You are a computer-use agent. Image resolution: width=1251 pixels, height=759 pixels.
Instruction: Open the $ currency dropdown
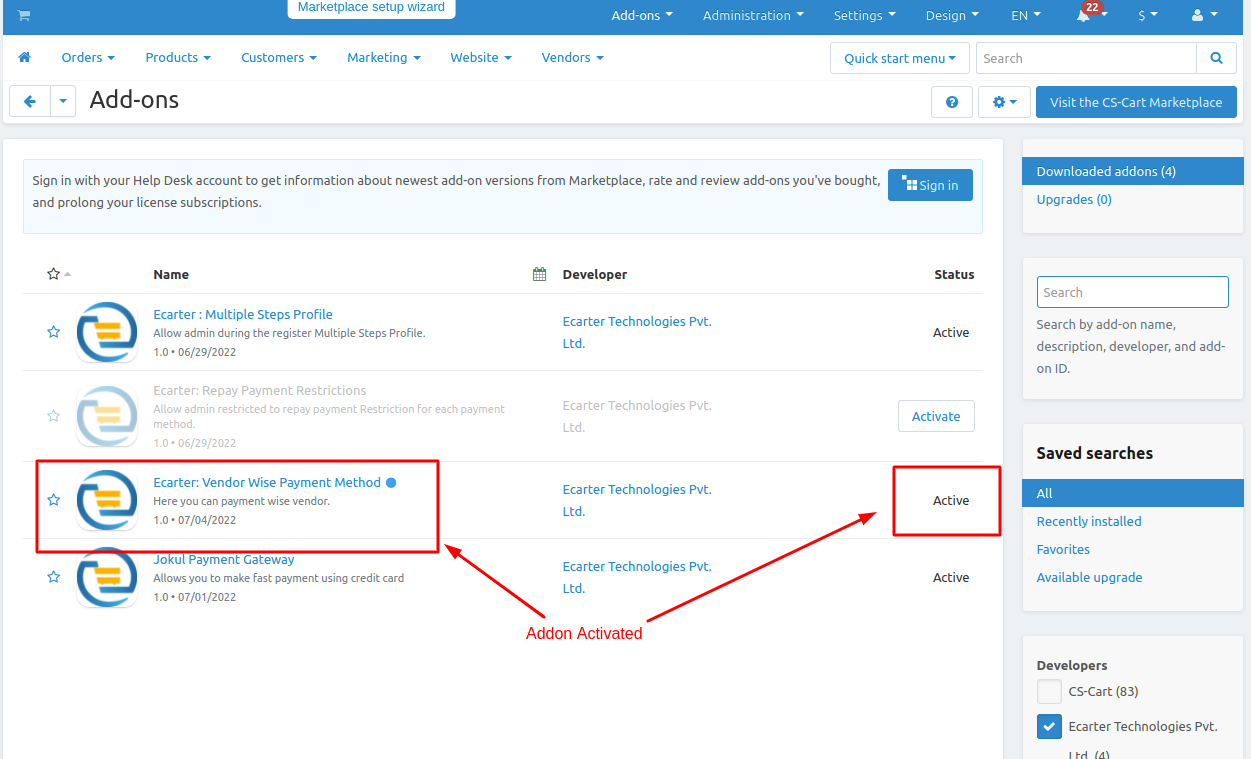(1148, 16)
